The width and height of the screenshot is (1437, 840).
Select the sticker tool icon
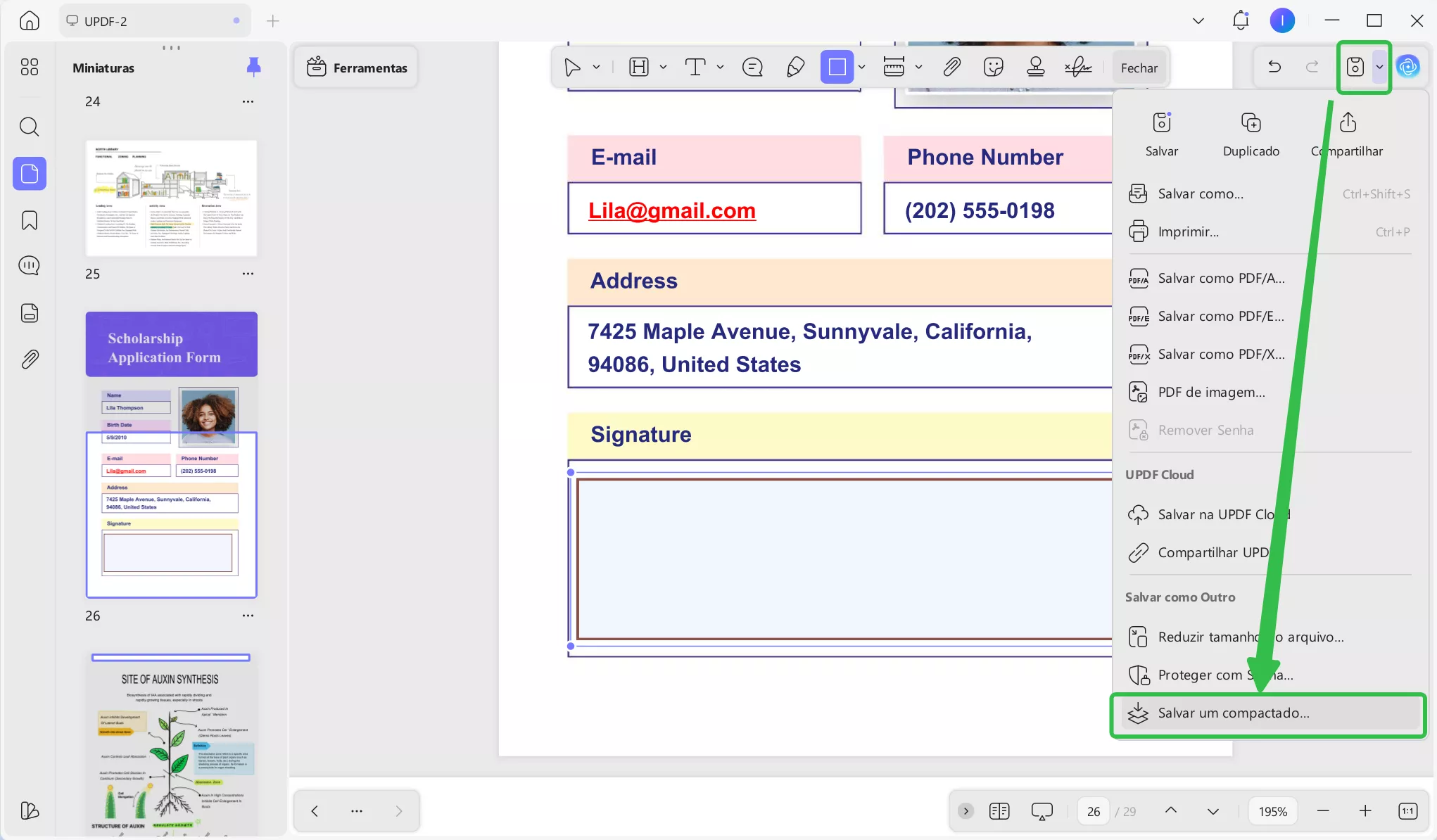[x=993, y=68]
